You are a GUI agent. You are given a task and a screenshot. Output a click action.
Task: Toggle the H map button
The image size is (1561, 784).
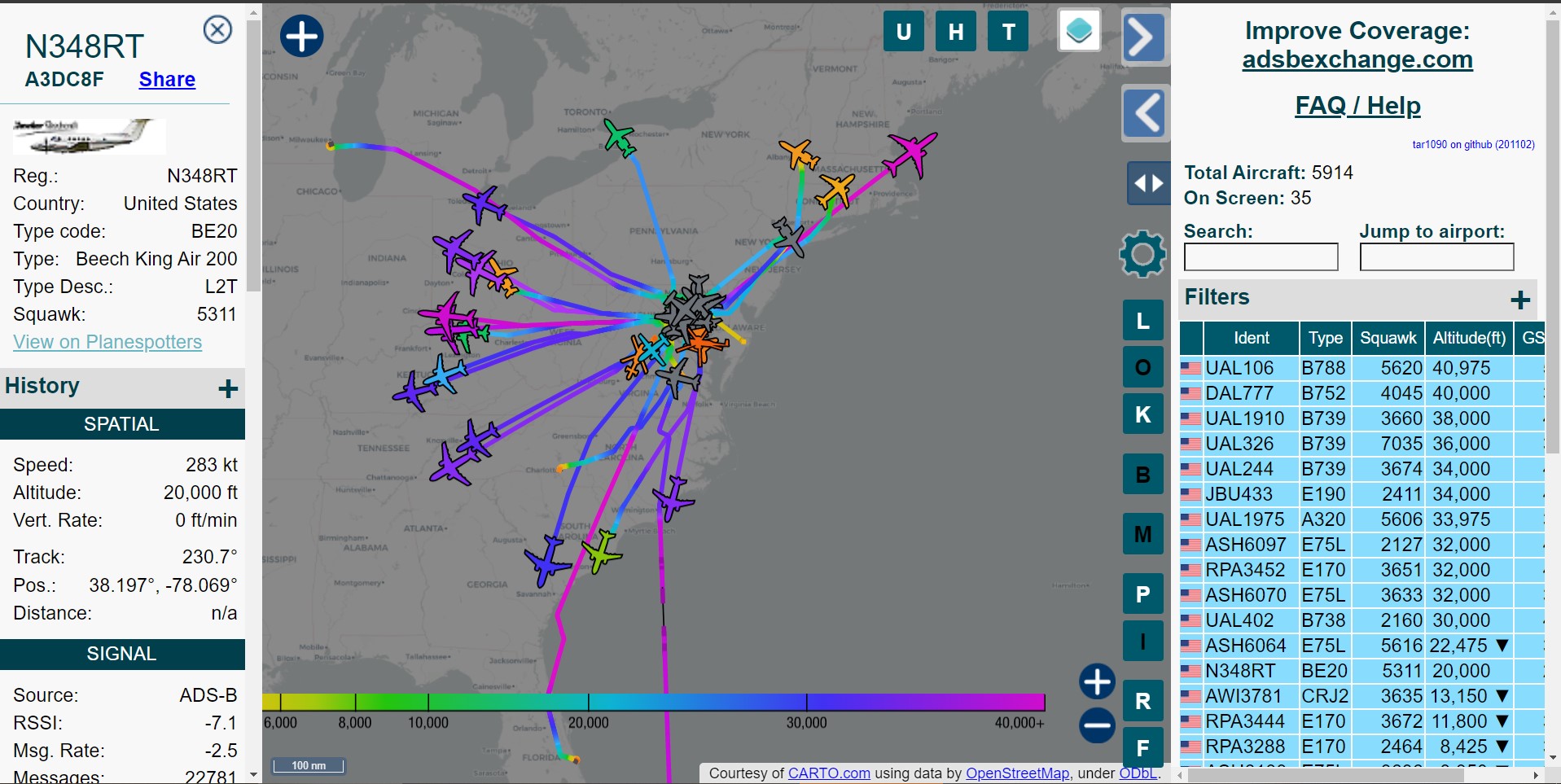pos(956,32)
